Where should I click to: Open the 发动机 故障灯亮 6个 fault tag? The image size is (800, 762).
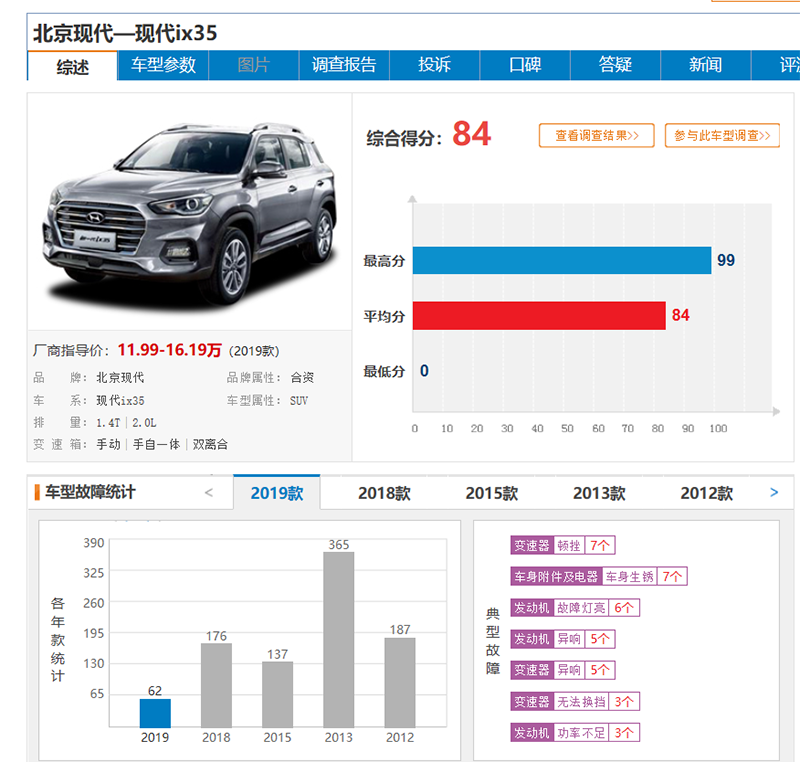[575, 607]
